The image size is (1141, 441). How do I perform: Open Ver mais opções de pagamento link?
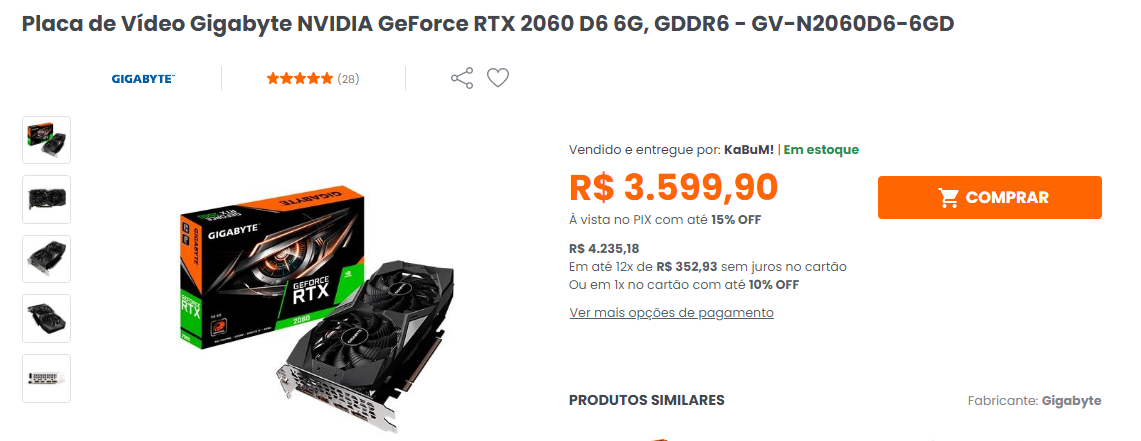pyautogui.click(x=671, y=313)
